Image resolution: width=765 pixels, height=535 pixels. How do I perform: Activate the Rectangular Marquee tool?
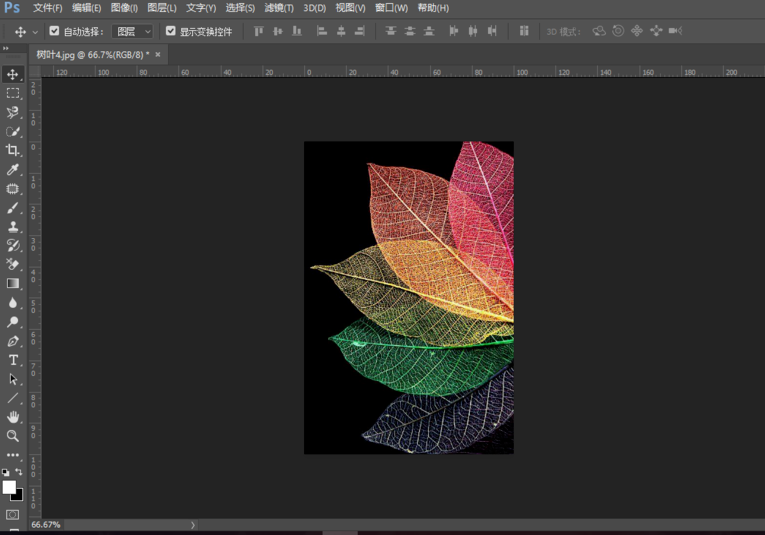click(13, 93)
